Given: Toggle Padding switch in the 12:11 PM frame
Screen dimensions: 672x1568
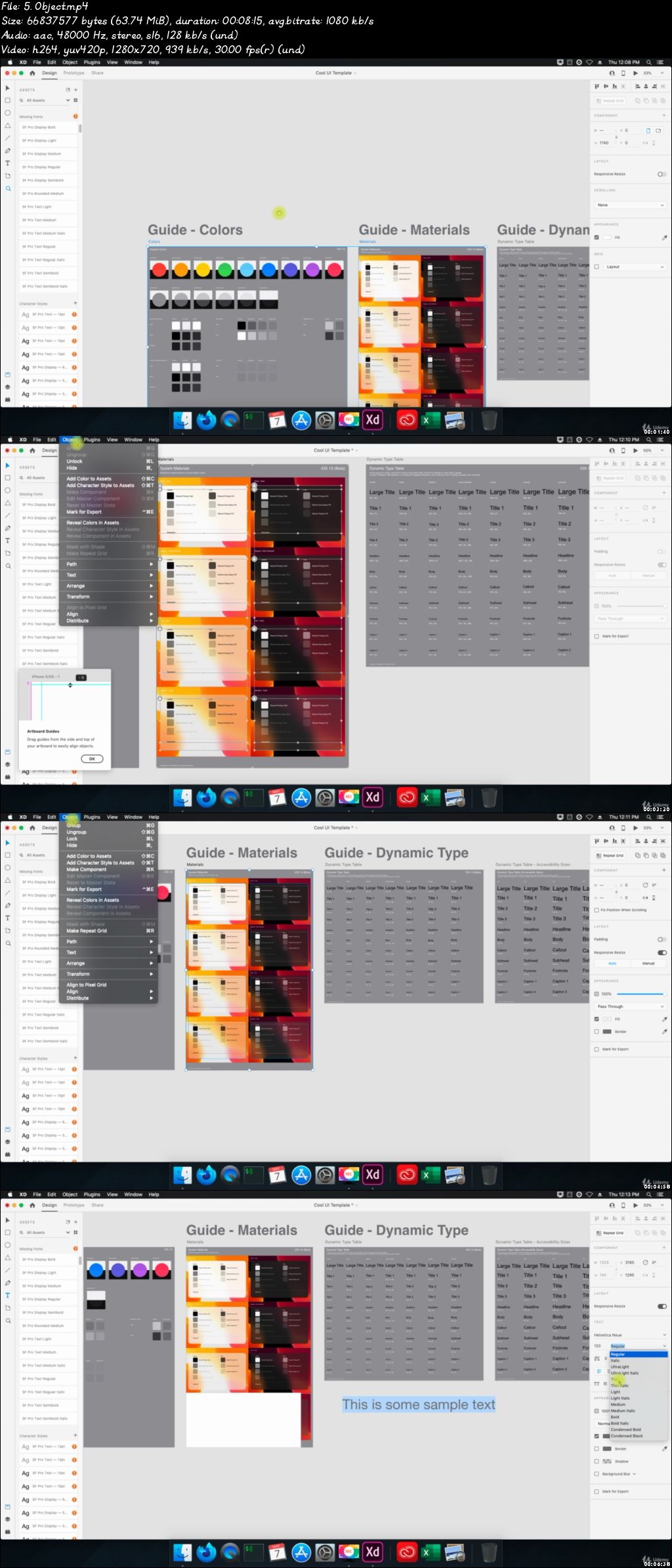Looking at the screenshot, I should [x=661, y=939].
